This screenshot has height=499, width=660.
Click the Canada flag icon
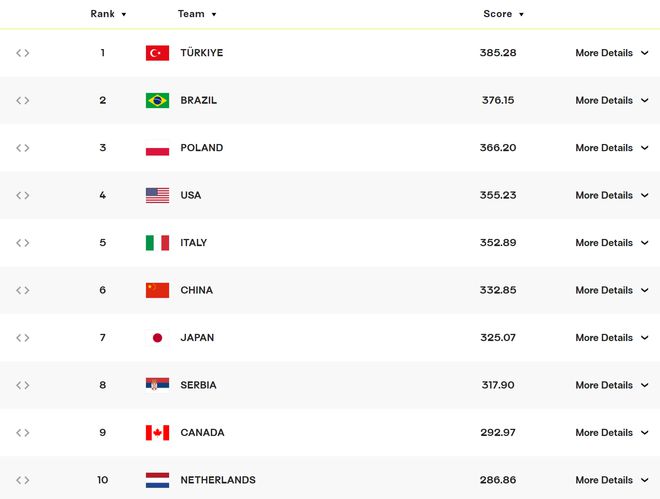tap(157, 433)
